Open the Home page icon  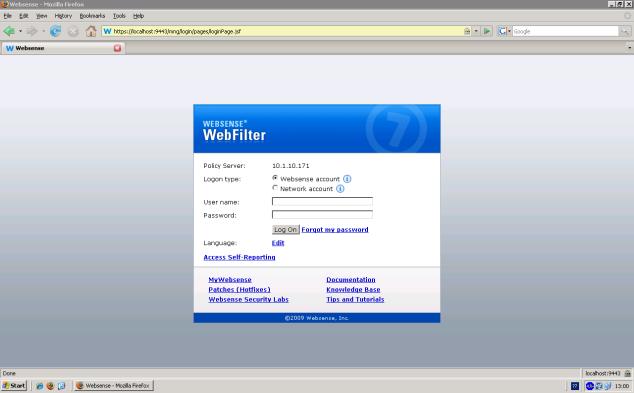(91, 31)
